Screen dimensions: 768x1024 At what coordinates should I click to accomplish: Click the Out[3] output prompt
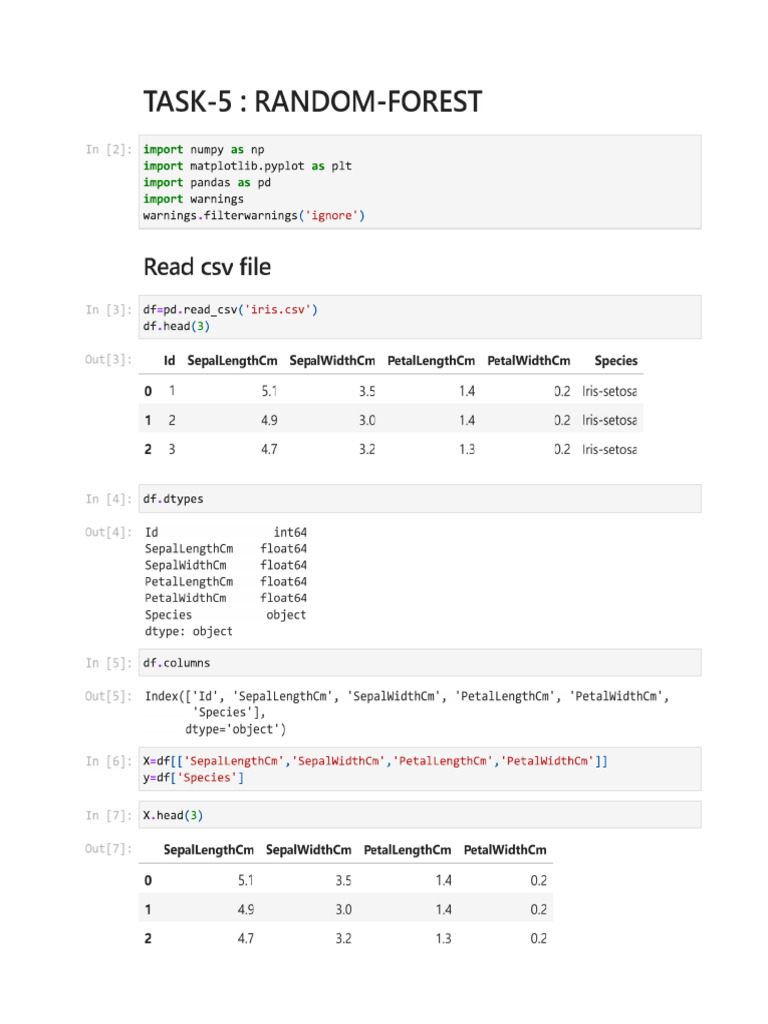click(x=108, y=360)
